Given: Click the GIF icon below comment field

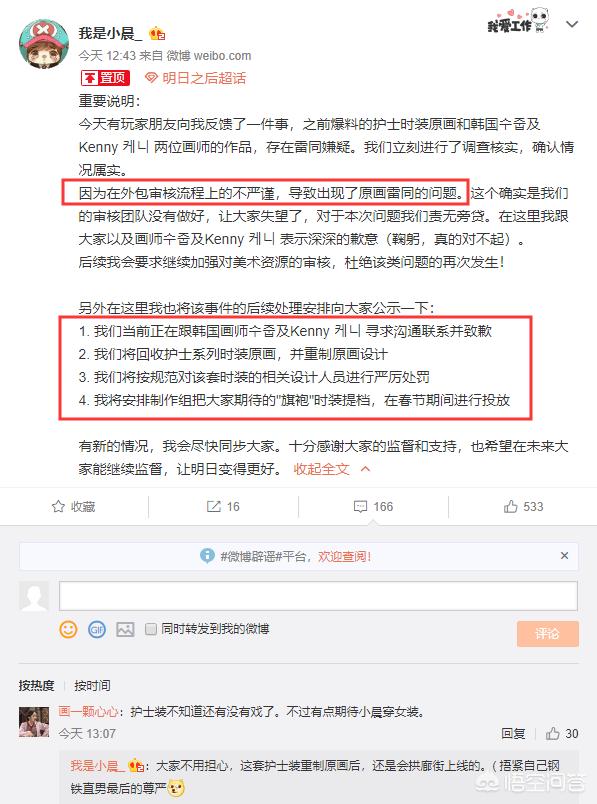Looking at the screenshot, I should 97,629.
